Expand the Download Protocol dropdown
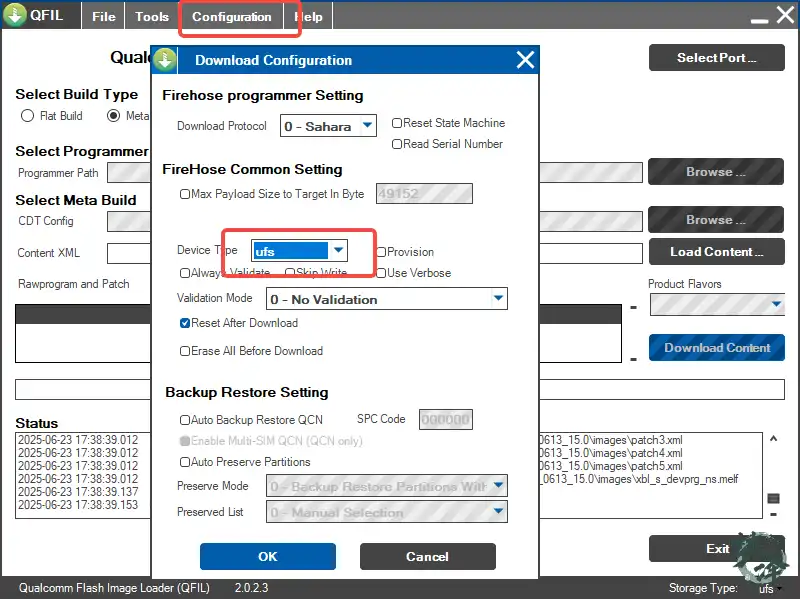The width and height of the screenshot is (800, 599). (367, 126)
